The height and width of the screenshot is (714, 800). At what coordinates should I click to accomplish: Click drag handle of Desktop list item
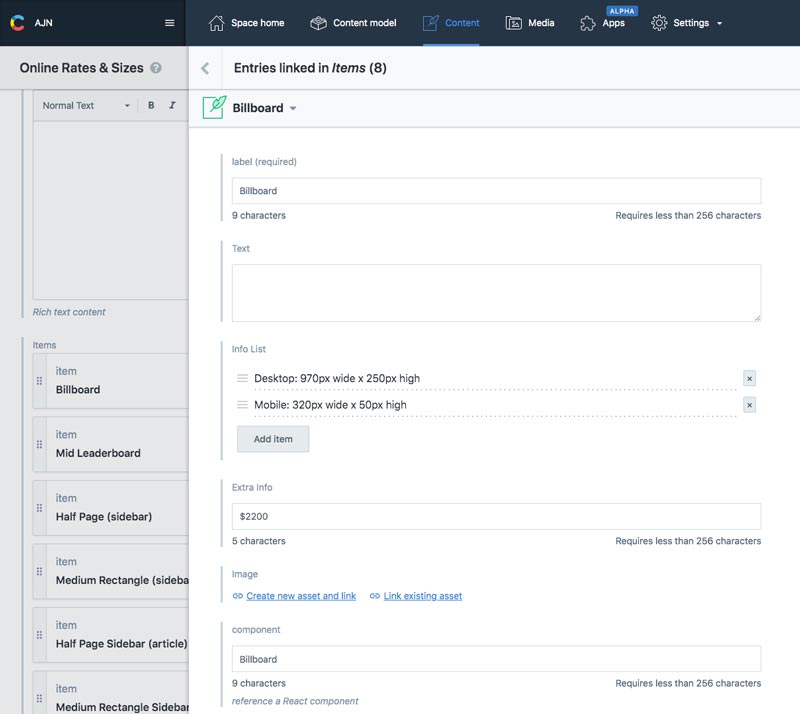[242, 378]
